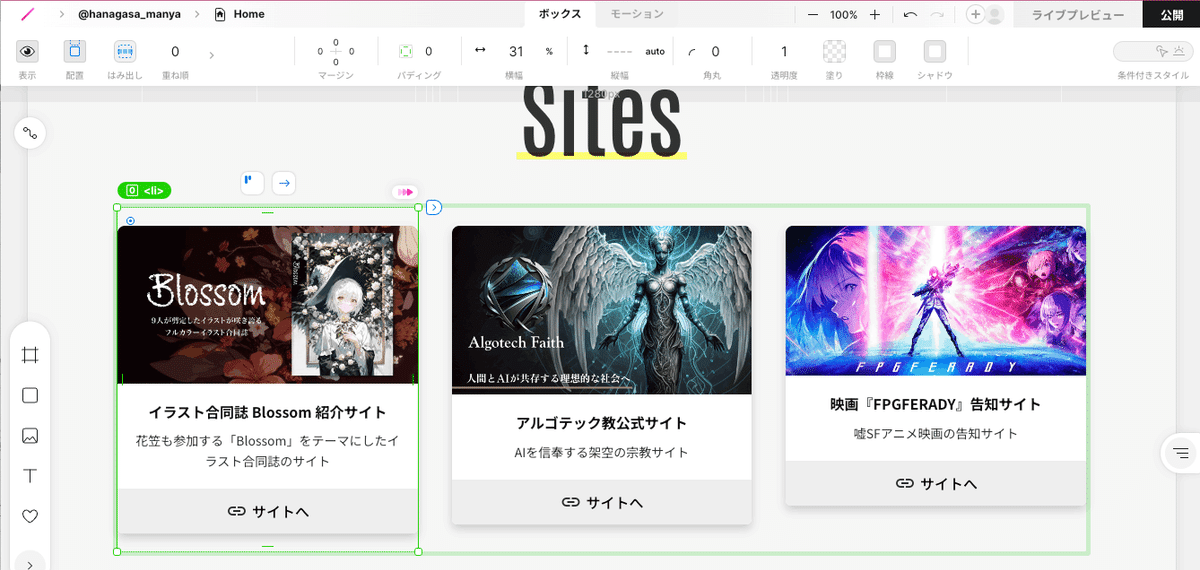This screenshot has height=570, width=1200.
Task: Toggle the 表示 visibility eye icon
Action: (28, 51)
